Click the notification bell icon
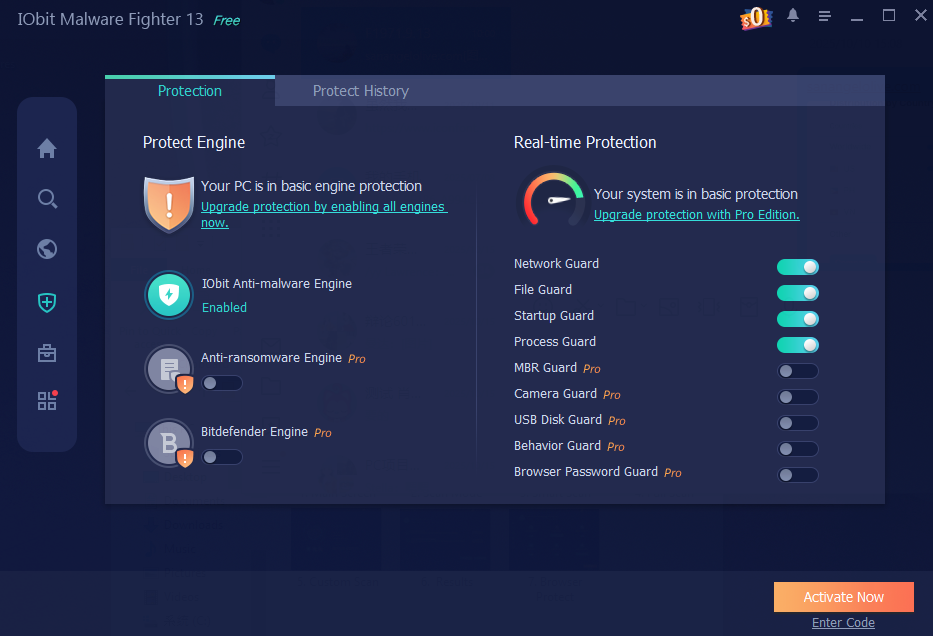 793,16
